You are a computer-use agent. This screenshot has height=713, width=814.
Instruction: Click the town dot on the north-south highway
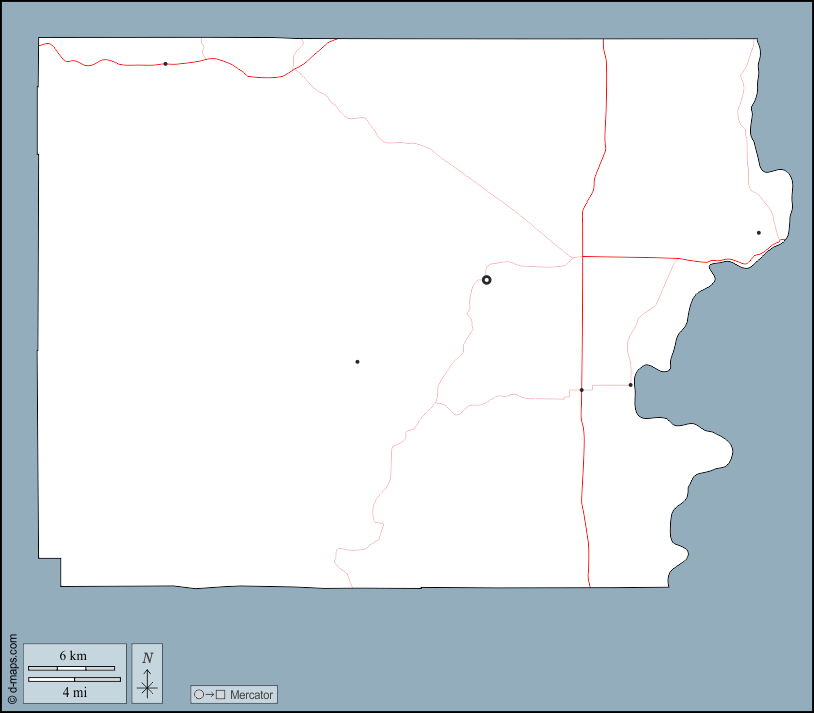click(x=581, y=390)
